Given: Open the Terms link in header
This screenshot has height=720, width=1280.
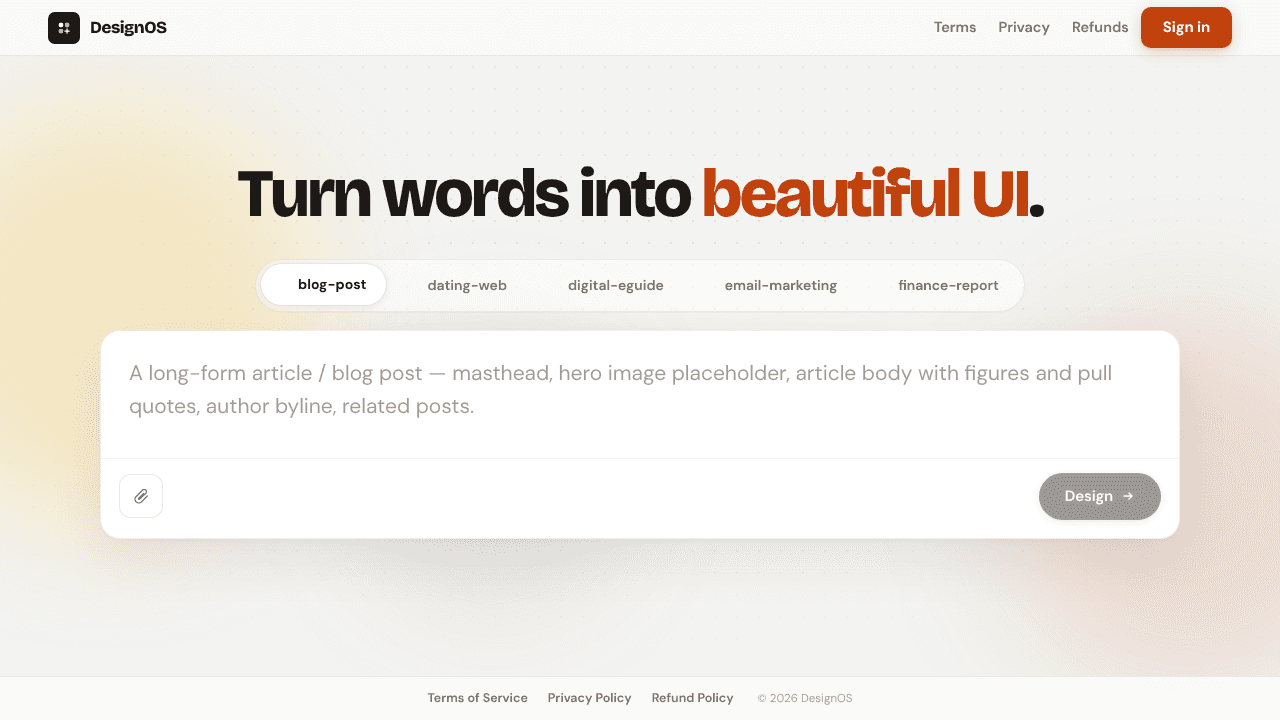Looking at the screenshot, I should pyautogui.click(x=955, y=27).
